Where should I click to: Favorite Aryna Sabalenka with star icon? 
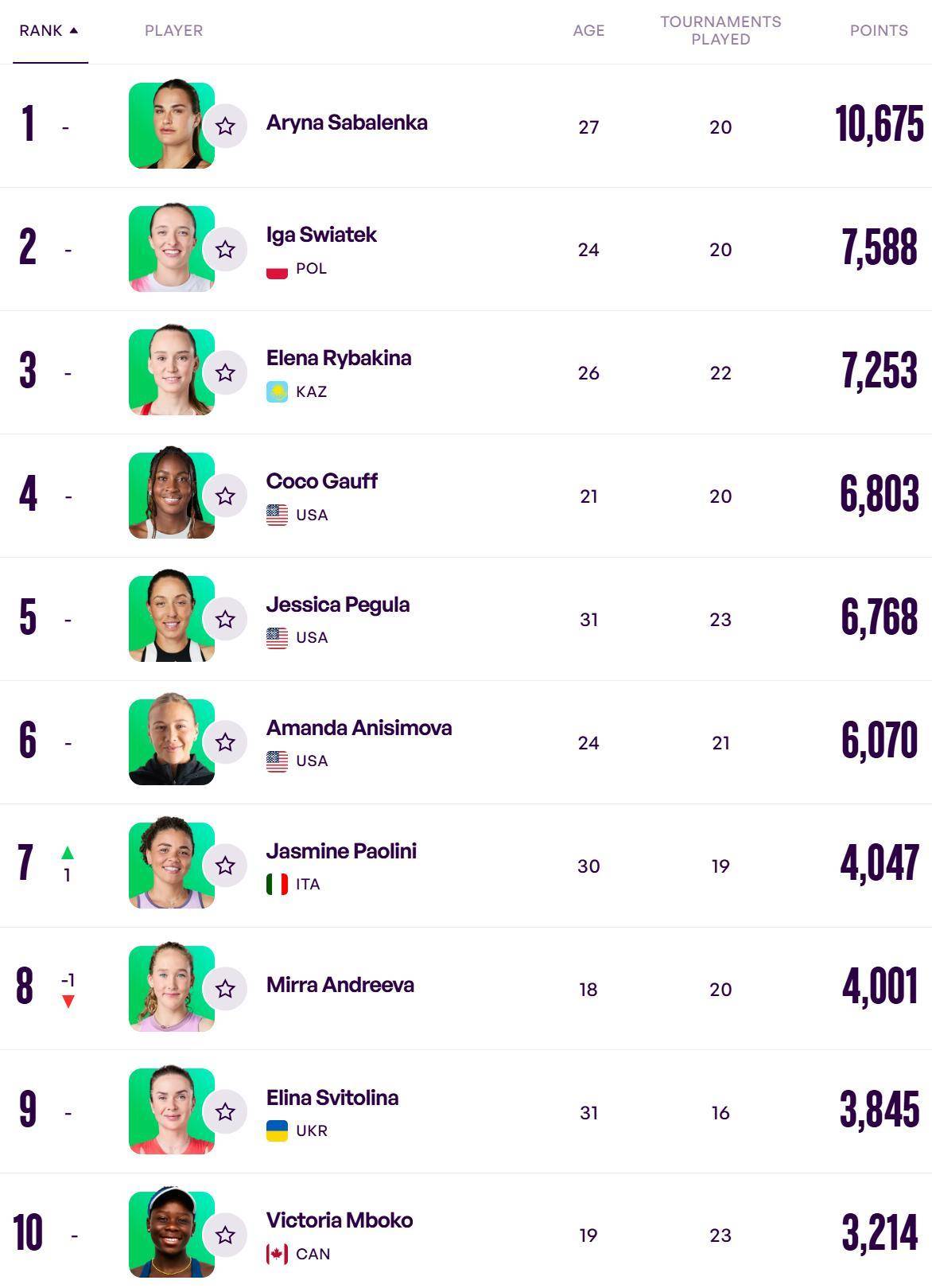coord(225,126)
